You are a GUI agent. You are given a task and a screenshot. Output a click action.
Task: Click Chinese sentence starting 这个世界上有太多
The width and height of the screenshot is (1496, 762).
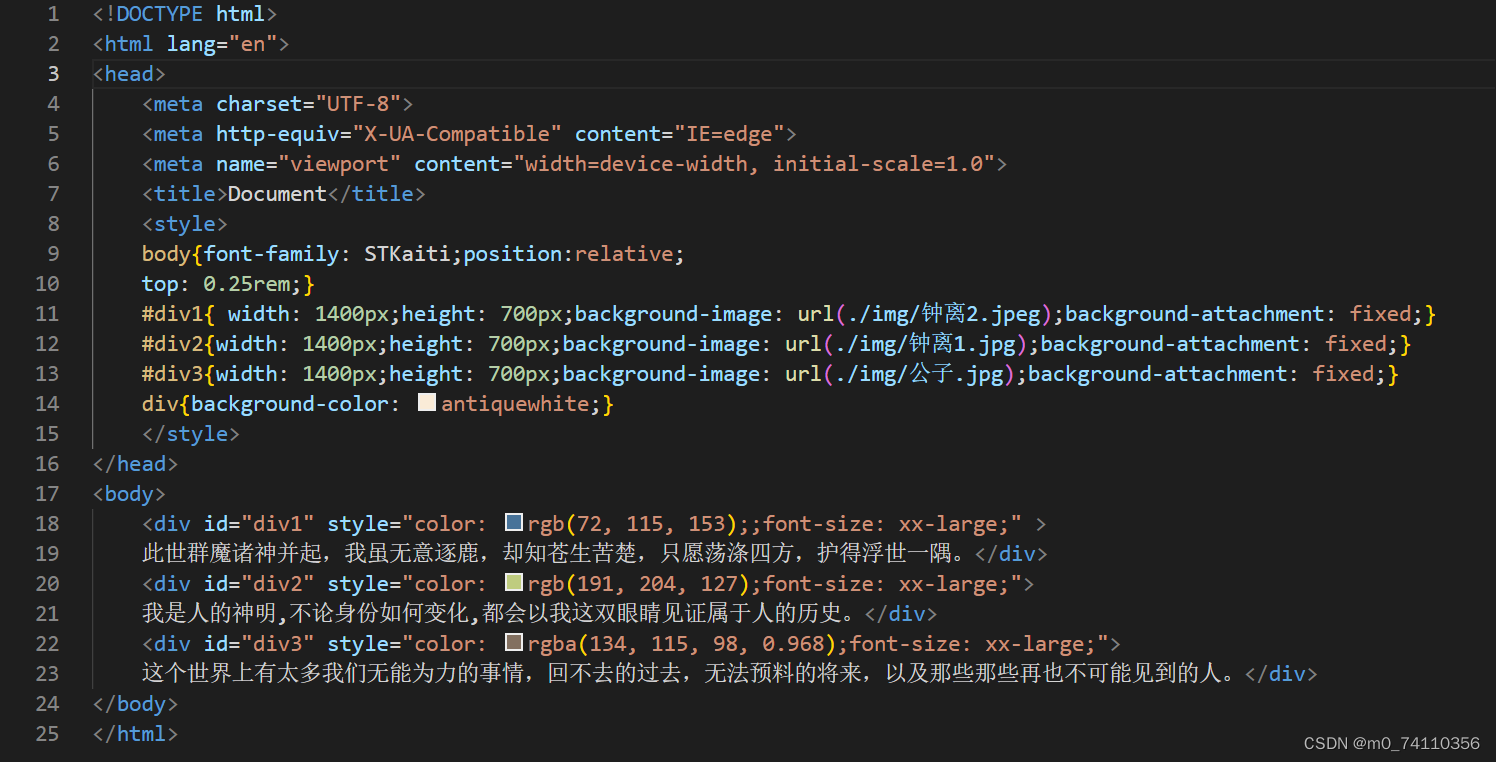point(692,674)
